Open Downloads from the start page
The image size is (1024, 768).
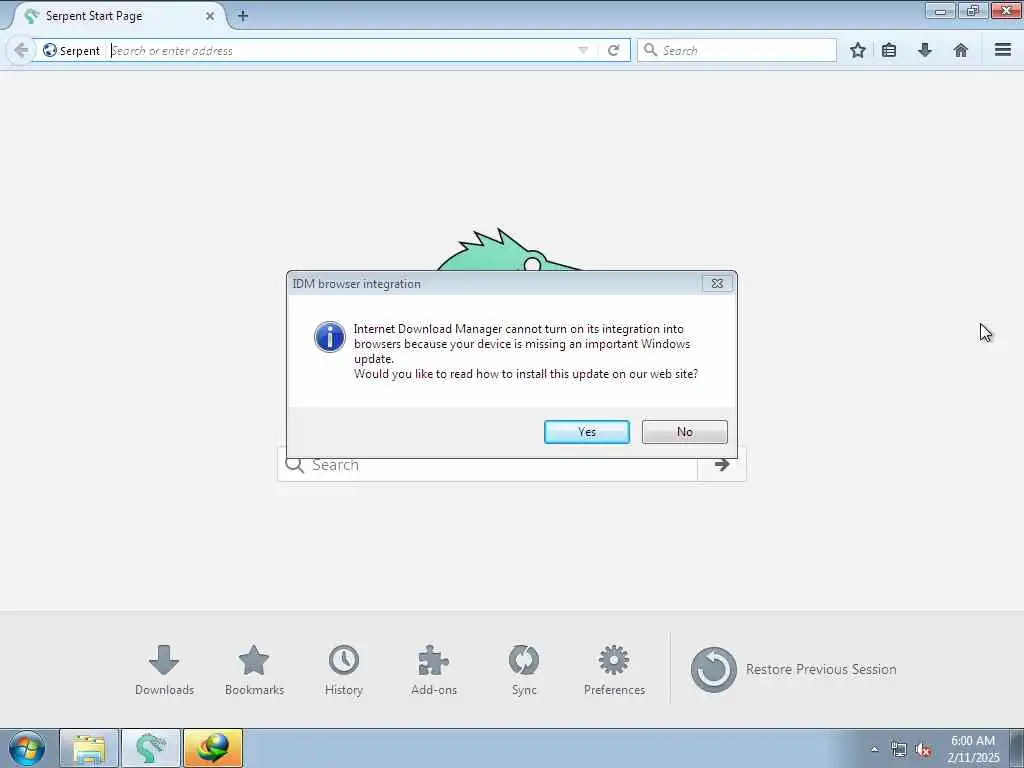(164, 669)
